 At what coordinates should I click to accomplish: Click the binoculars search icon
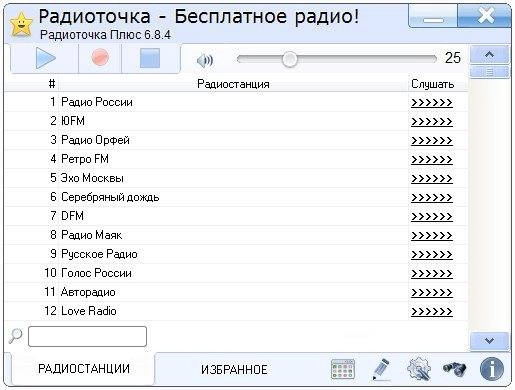coord(454,369)
